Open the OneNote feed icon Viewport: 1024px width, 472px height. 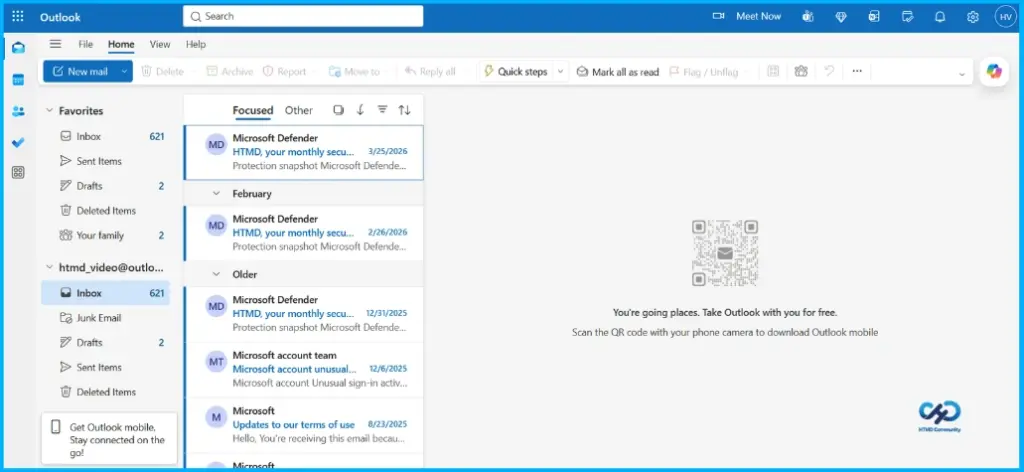coord(874,17)
